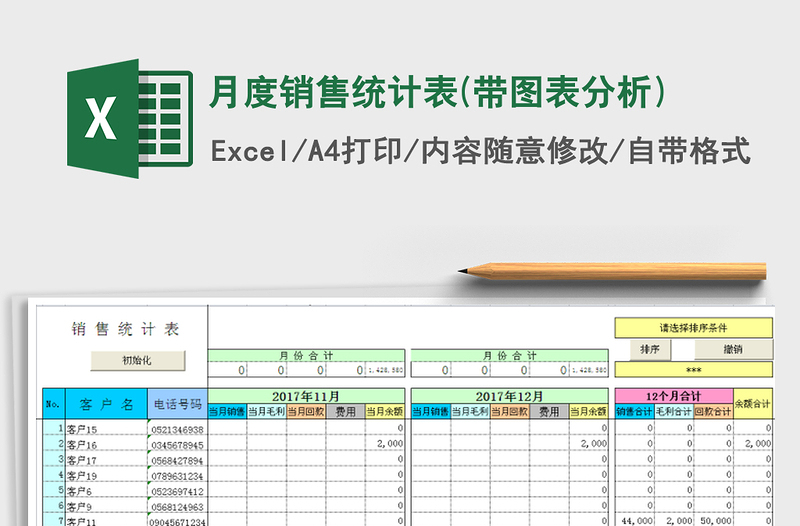Select customer cell 客户15

pos(106,429)
